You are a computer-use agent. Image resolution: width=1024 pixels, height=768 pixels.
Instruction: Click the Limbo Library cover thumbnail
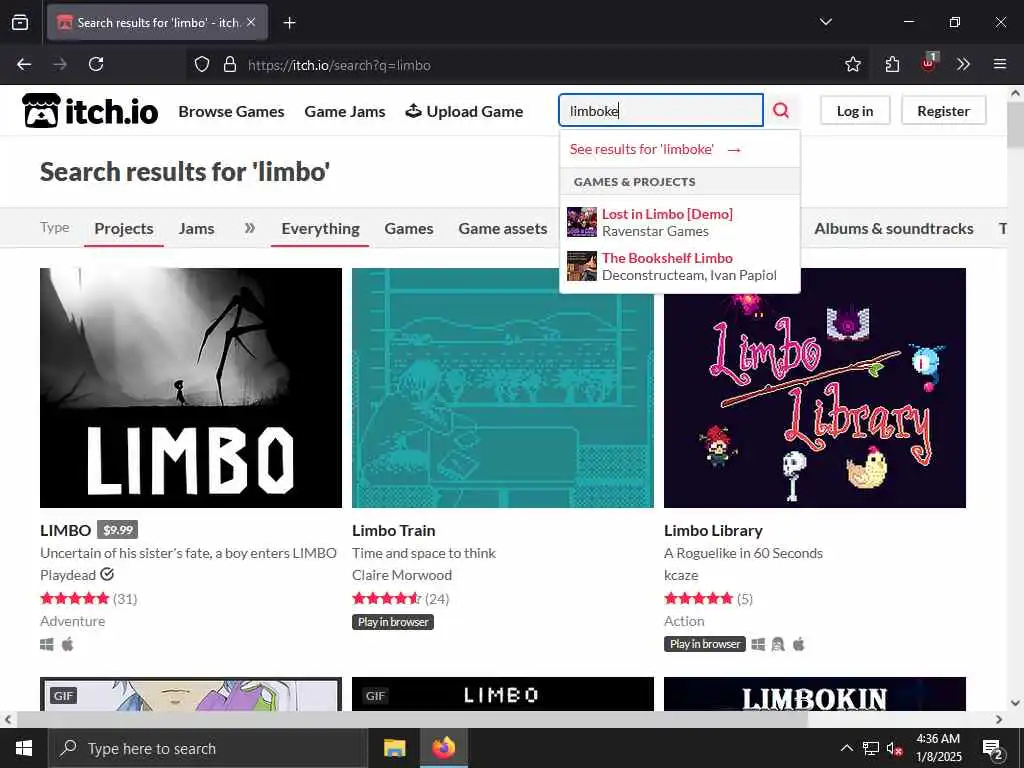click(x=815, y=387)
